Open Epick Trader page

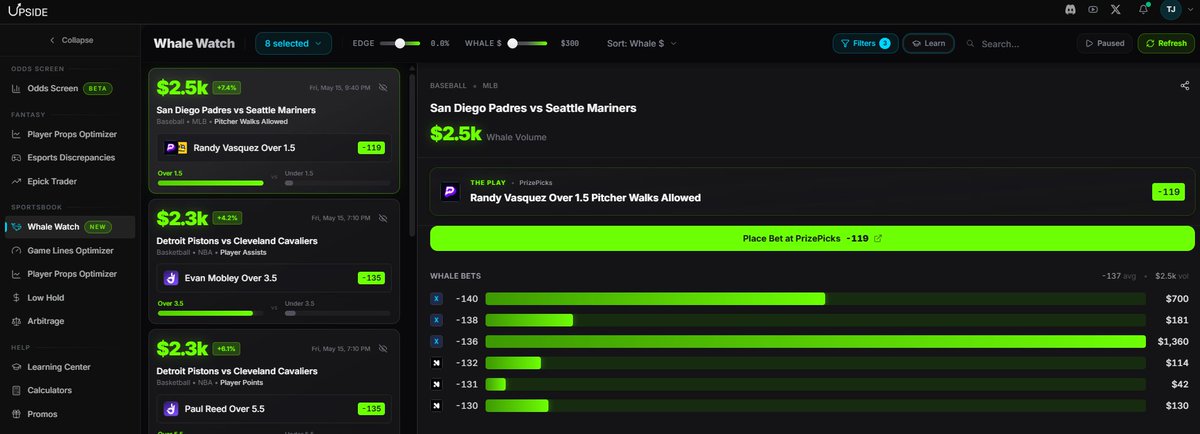pyautogui.click(x=70, y=181)
